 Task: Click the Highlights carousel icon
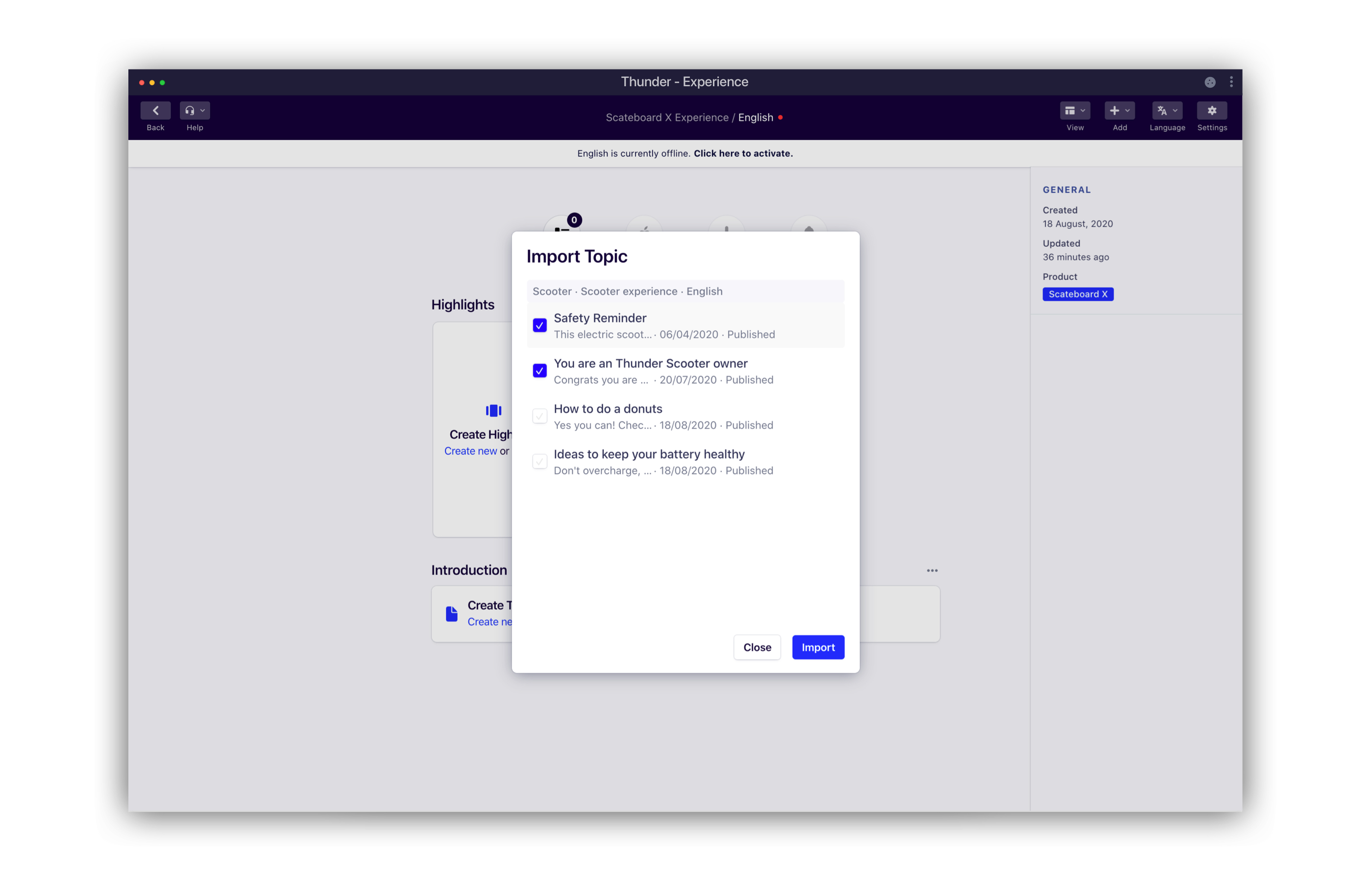click(x=493, y=411)
